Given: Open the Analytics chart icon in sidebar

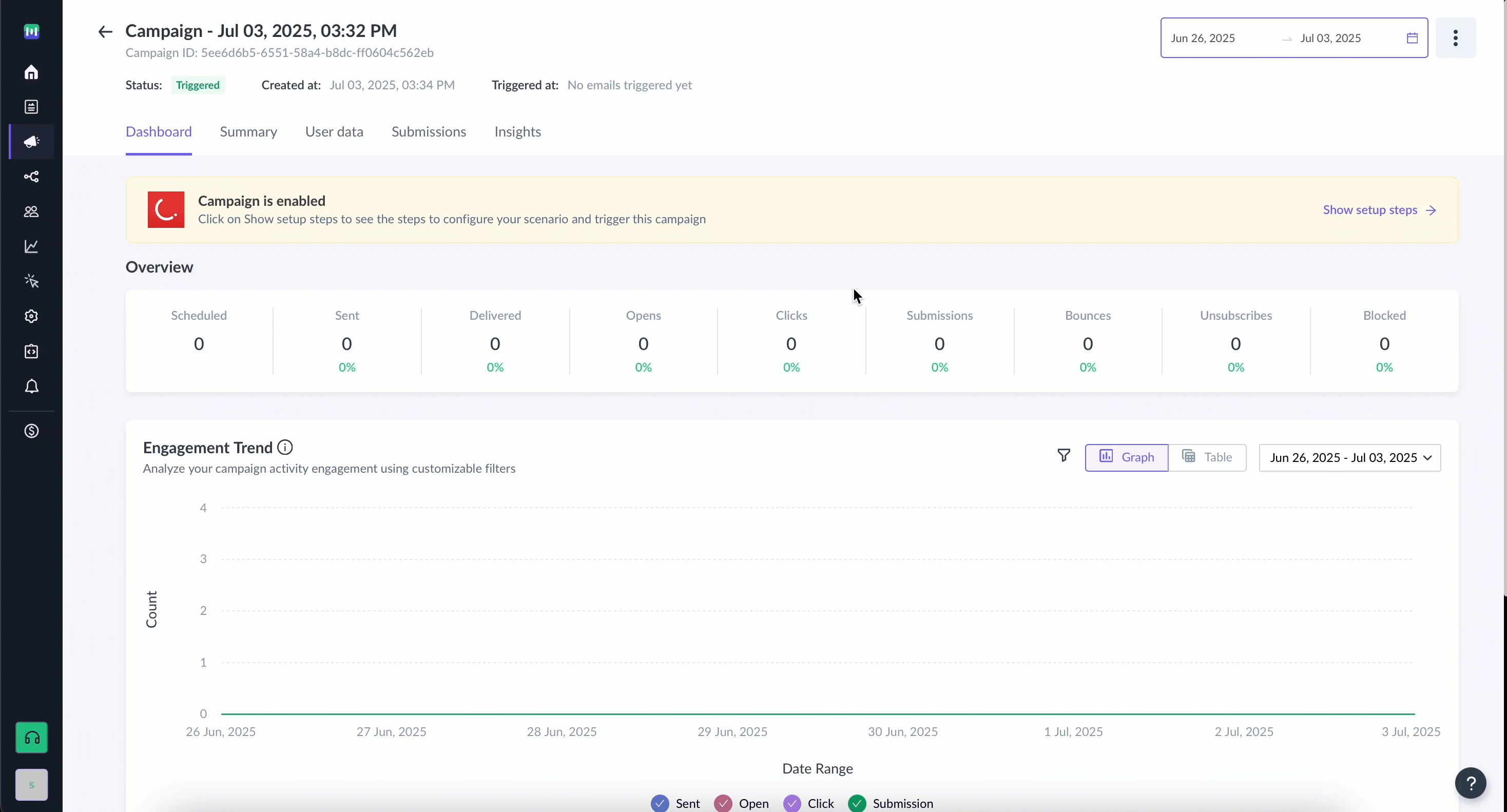Looking at the screenshot, I should click(x=31, y=246).
